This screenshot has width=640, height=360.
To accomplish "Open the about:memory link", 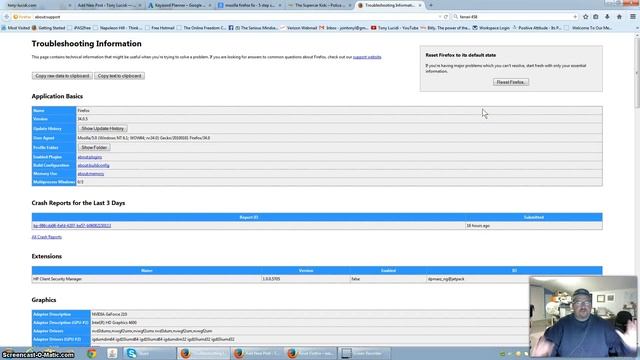I will coord(91,174).
